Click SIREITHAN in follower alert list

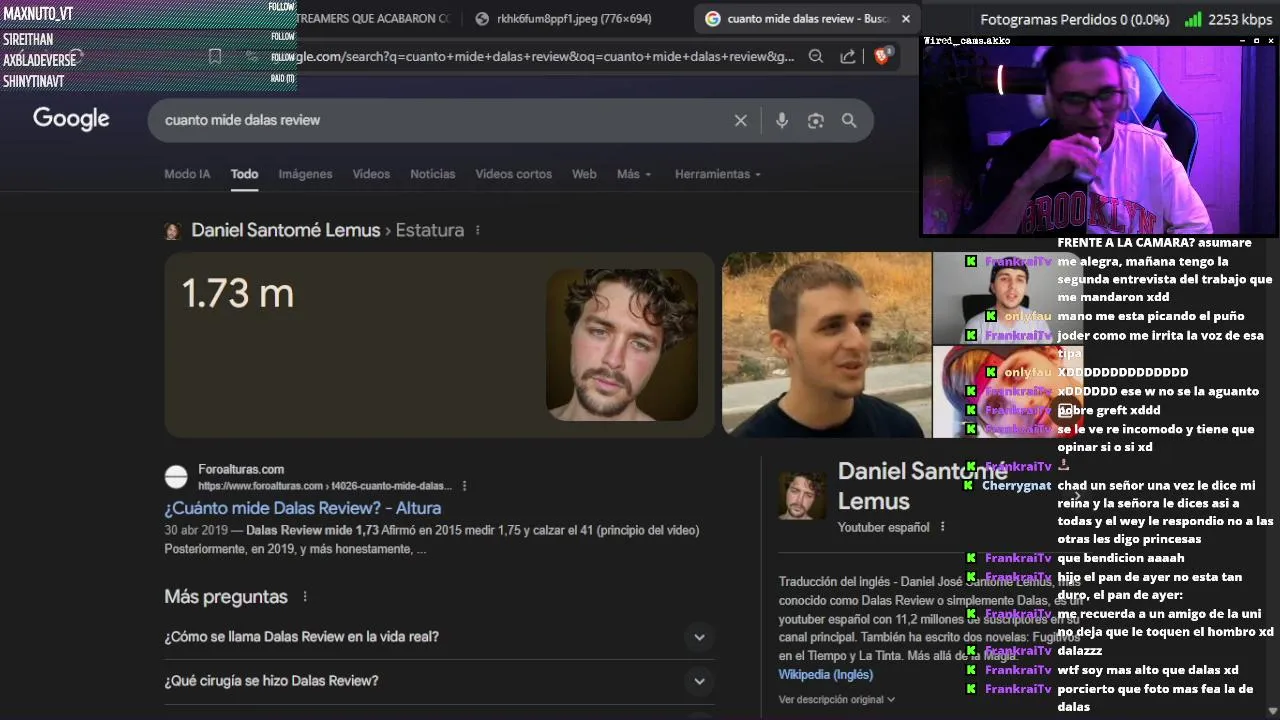coord(28,39)
